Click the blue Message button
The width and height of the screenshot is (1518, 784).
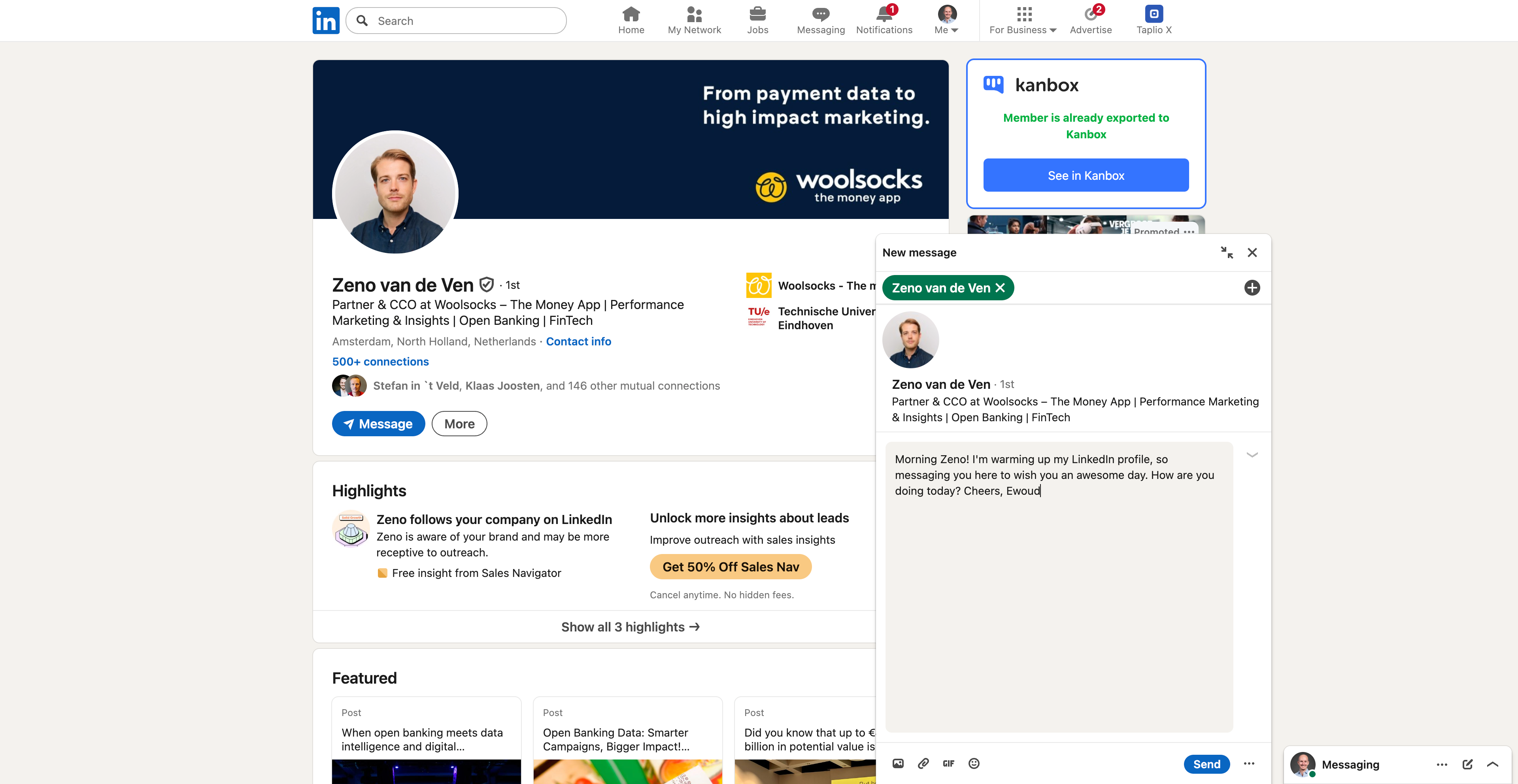pos(378,424)
